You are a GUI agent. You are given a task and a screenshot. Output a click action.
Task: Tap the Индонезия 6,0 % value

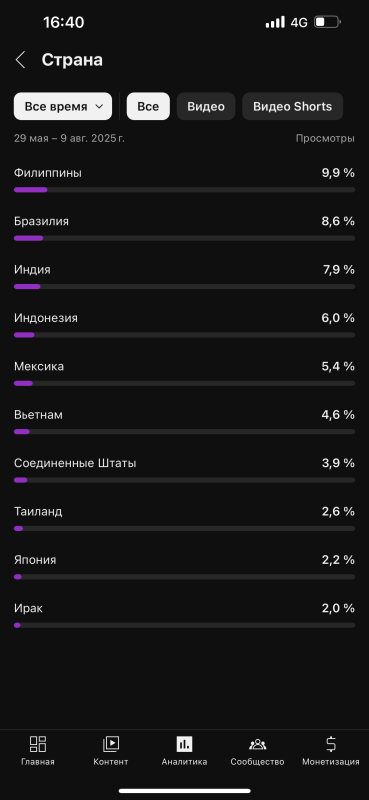click(338, 318)
